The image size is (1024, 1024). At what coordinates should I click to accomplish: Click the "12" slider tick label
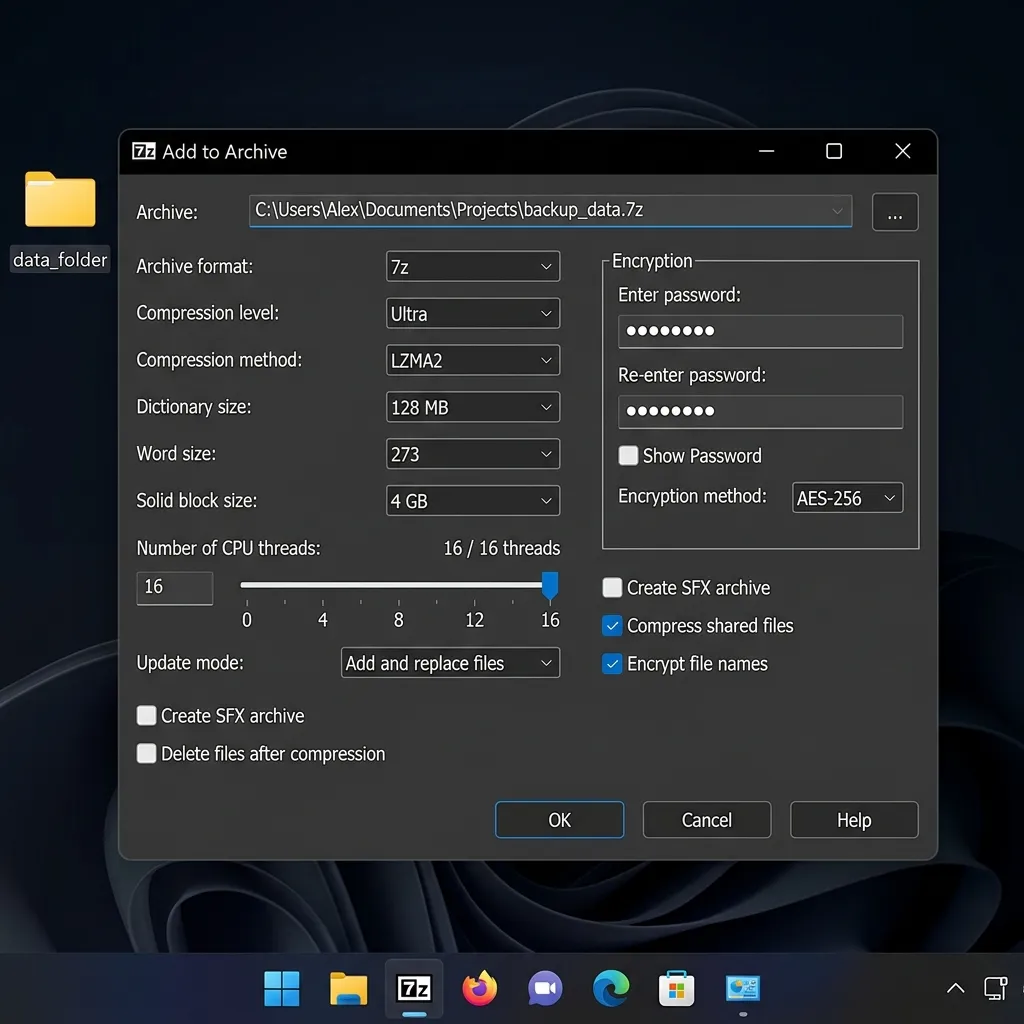474,619
